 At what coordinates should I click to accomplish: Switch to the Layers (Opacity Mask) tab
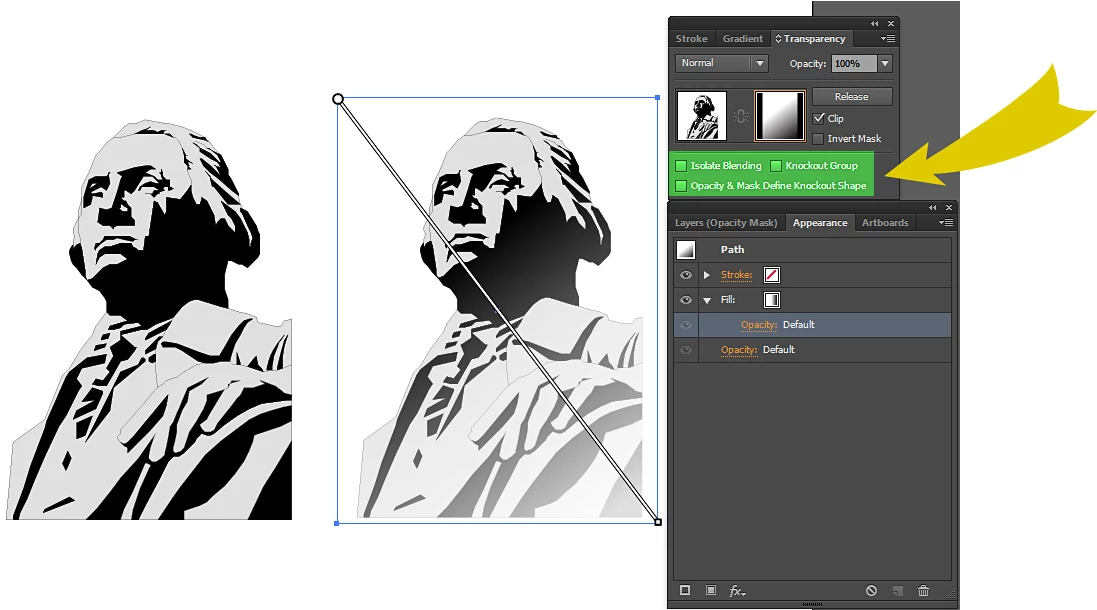click(726, 222)
